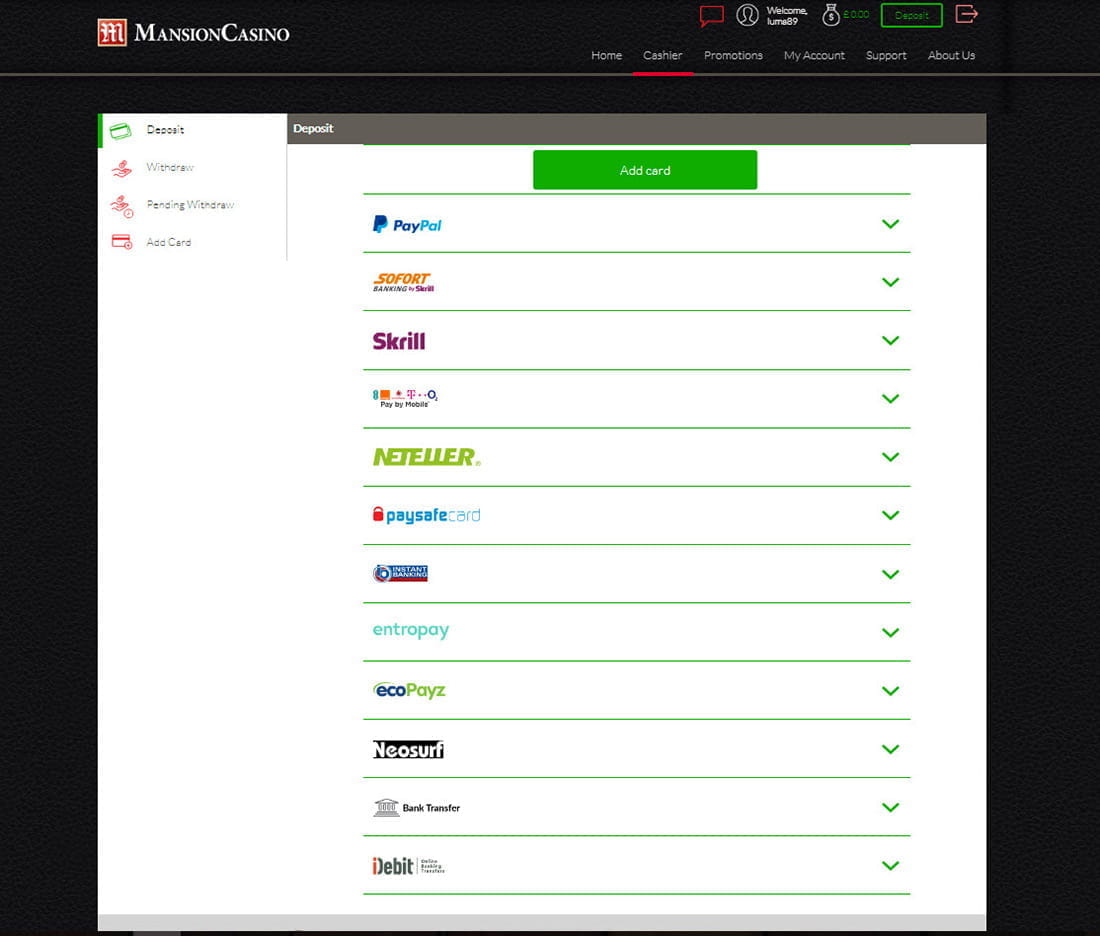Screen dimensions: 1100x936
Task: Select Withdraw text in the sidebar
Action: [x=170, y=167]
